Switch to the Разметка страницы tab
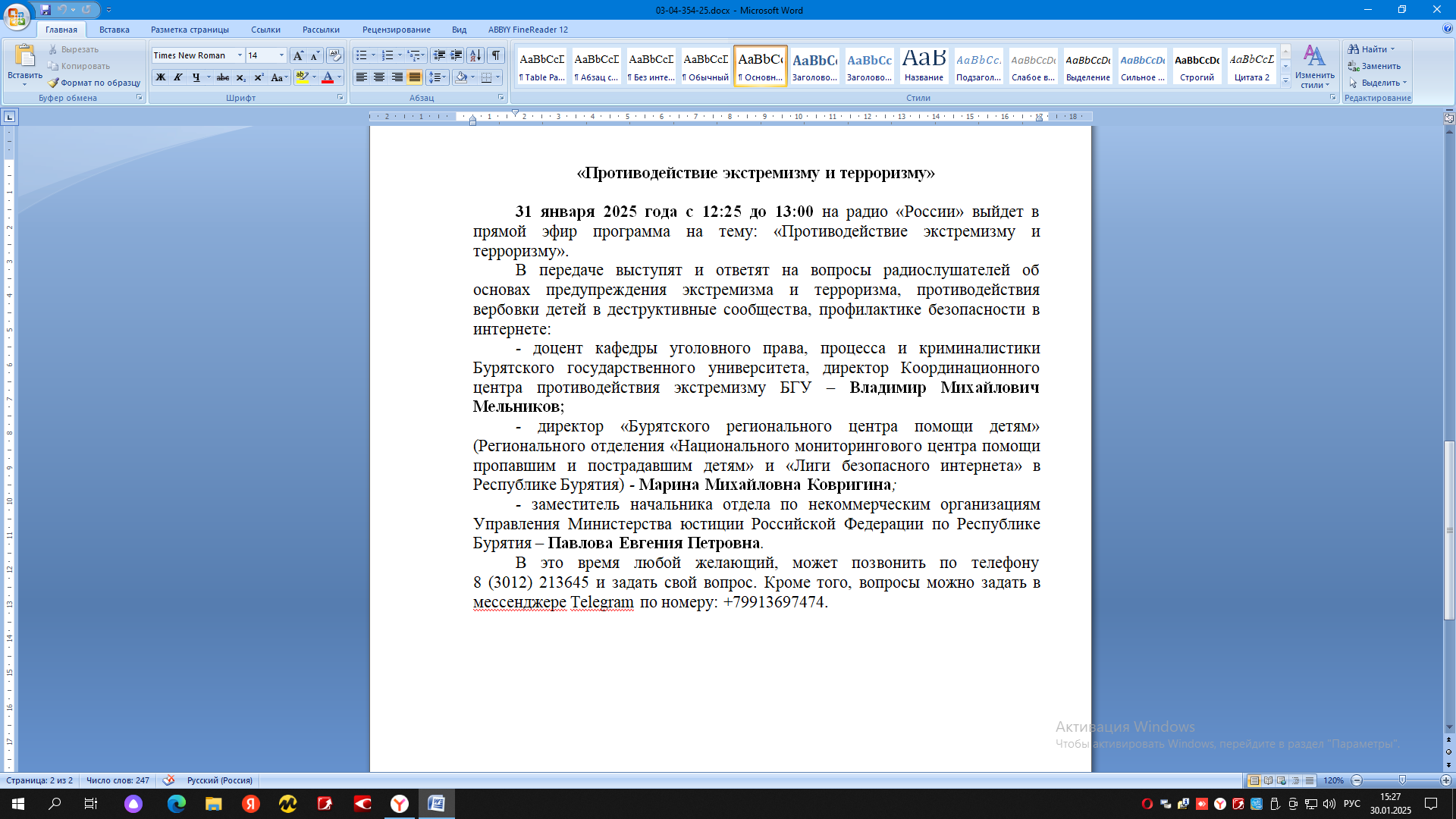Viewport: 1456px width, 819px height. click(x=190, y=30)
